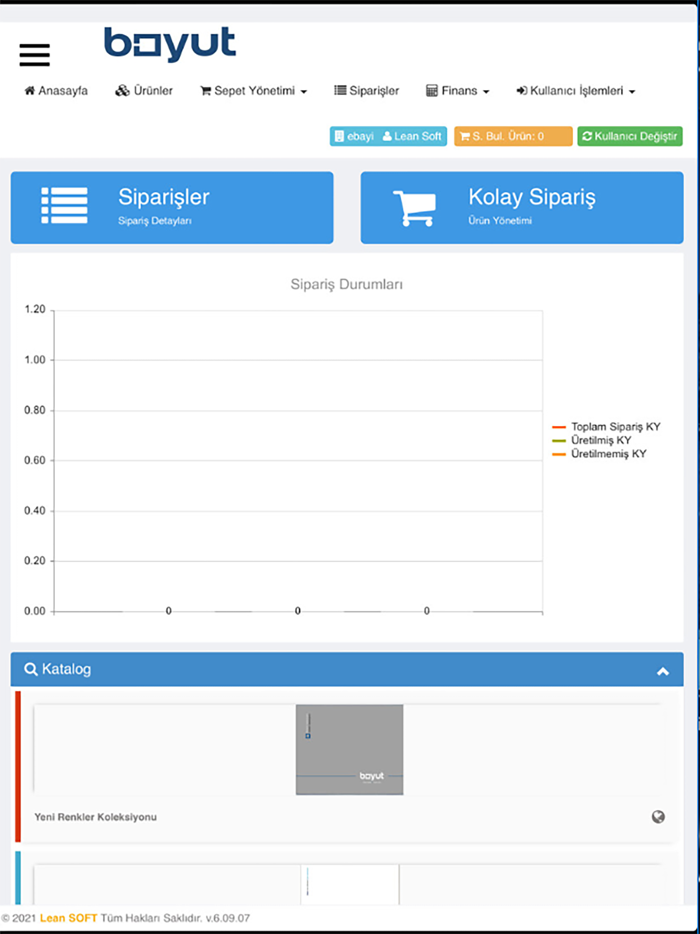The width and height of the screenshot is (700, 934).
Task: Open the hamburger menu
Action: pos(35,55)
